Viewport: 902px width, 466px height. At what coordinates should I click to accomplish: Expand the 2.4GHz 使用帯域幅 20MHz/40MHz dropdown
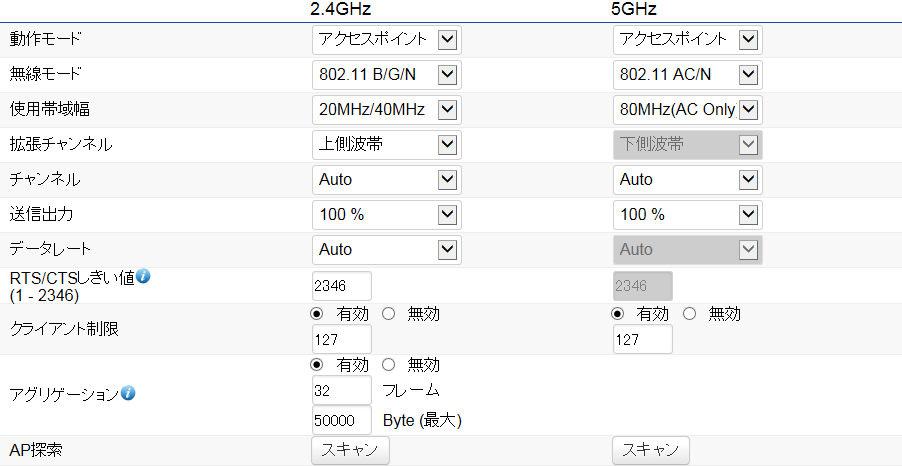(x=387, y=110)
